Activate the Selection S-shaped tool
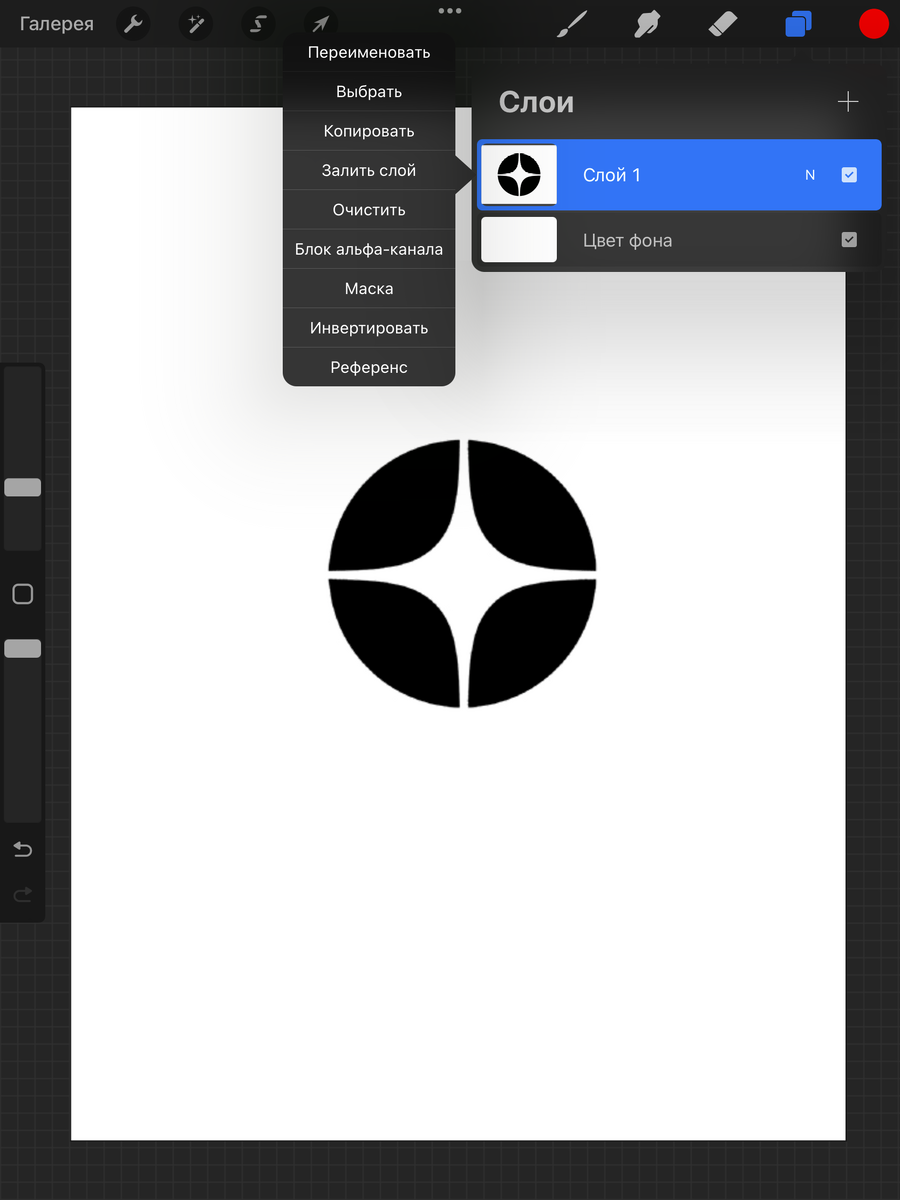 click(x=259, y=24)
